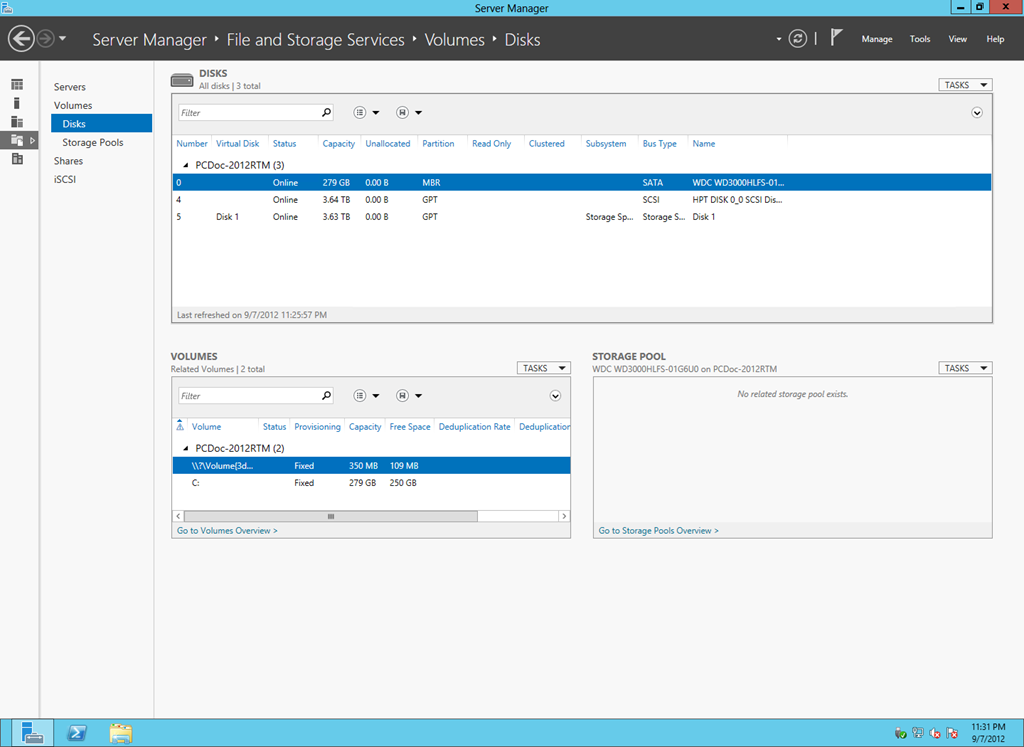1024x747 pixels.
Task: Select disk 5 Storage Spaces row
Action: [x=582, y=217]
